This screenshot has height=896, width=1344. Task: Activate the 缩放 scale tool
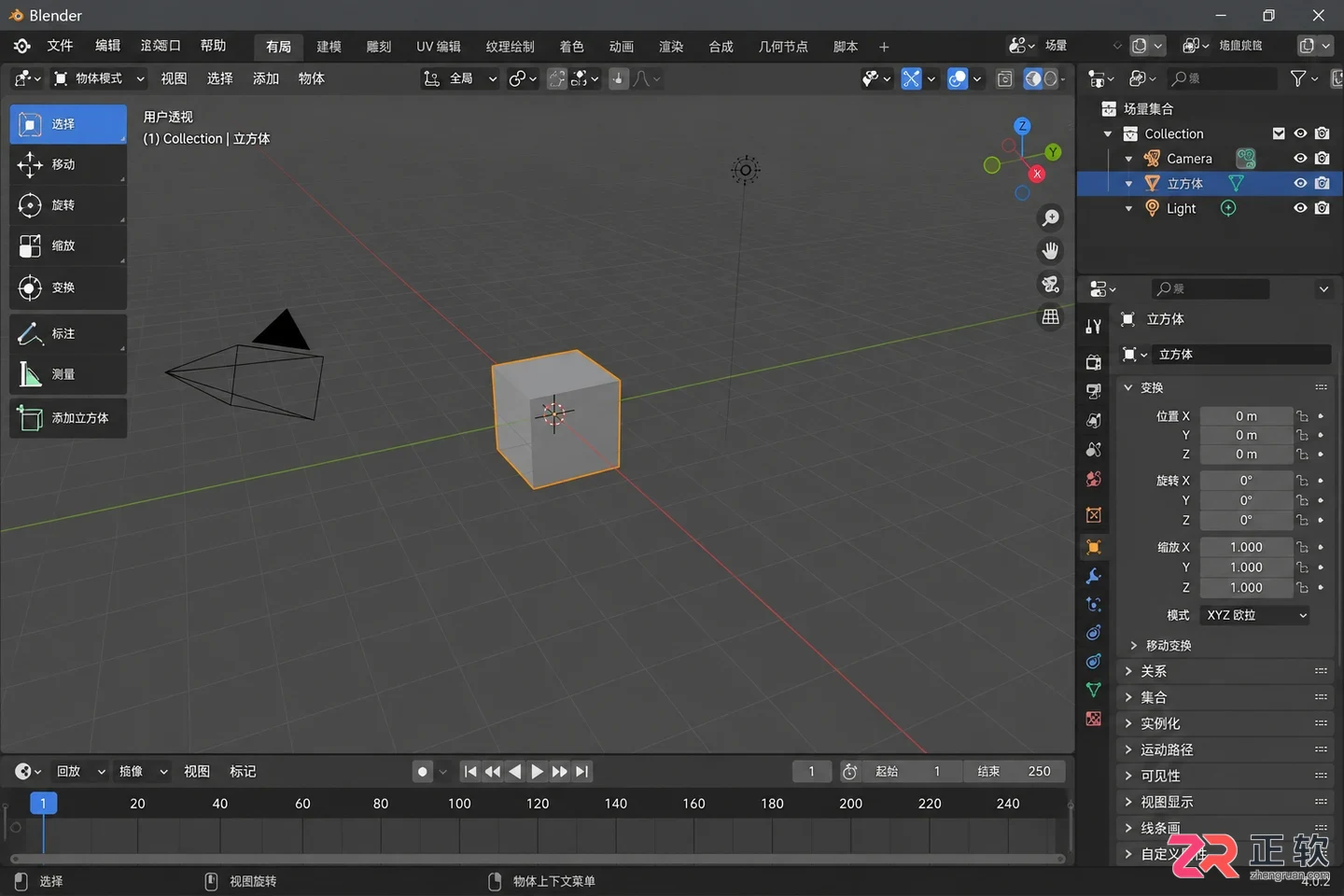click(68, 246)
